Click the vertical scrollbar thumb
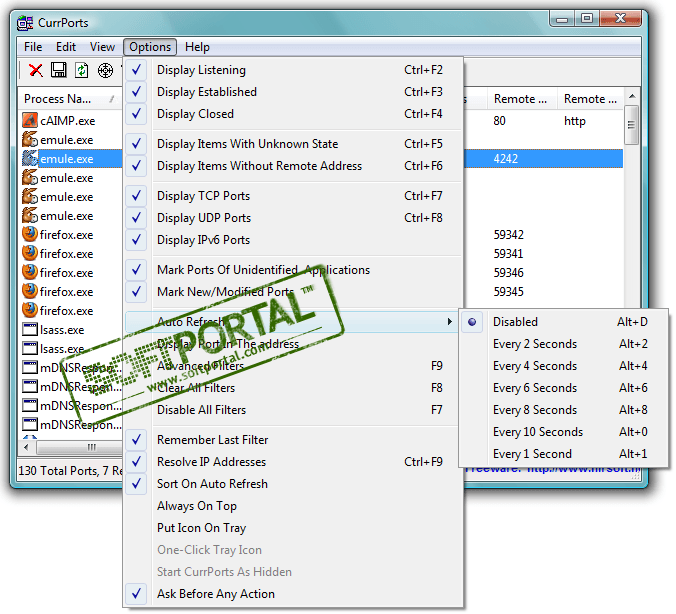The width and height of the screenshot is (676, 614). (x=632, y=125)
